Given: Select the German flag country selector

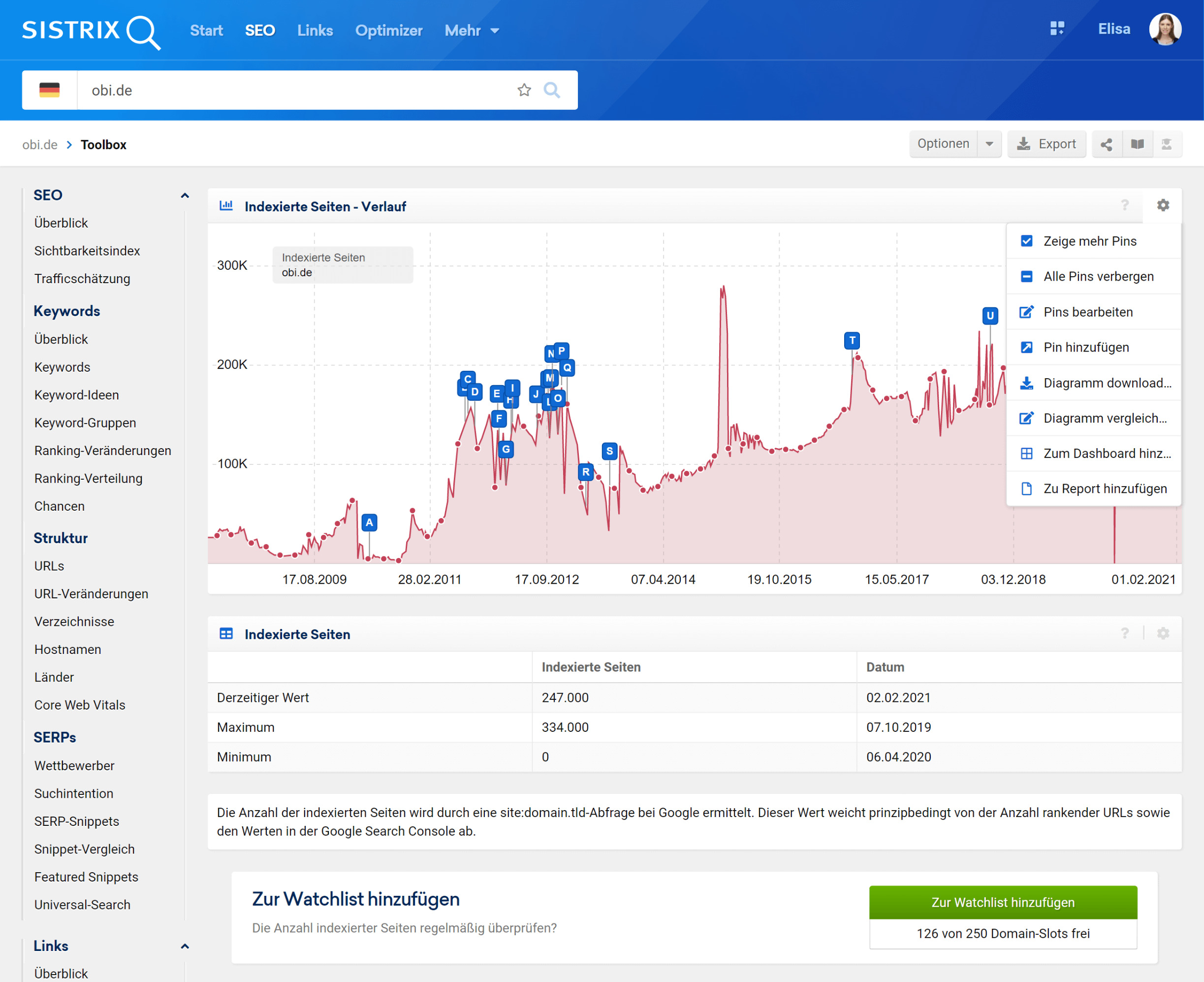Looking at the screenshot, I should (50, 90).
